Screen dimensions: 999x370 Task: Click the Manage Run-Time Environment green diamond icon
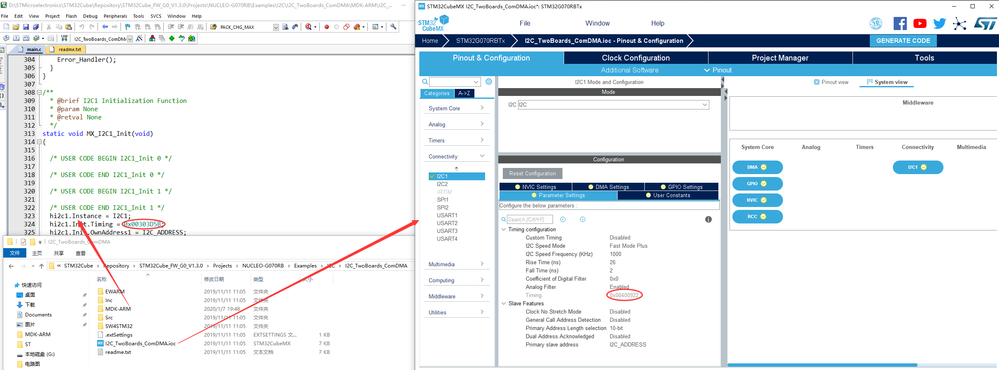pyautogui.click(x=171, y=38)
